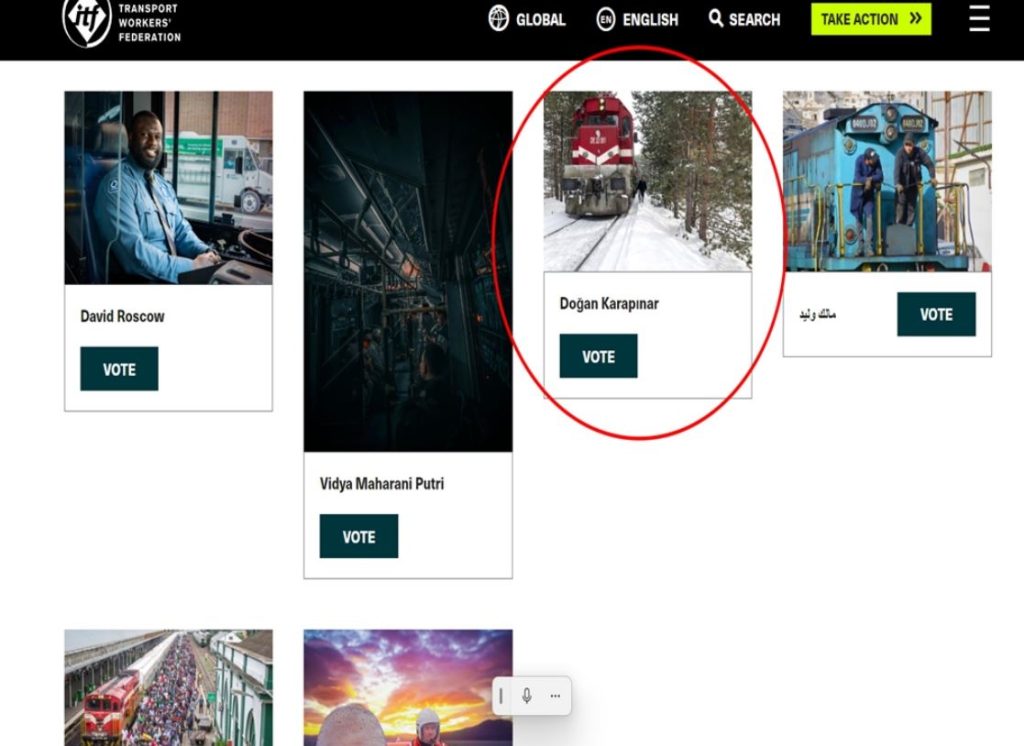Select the SEARCH menu item
The width and height of the screenshot is (1024, 746).
754,19
